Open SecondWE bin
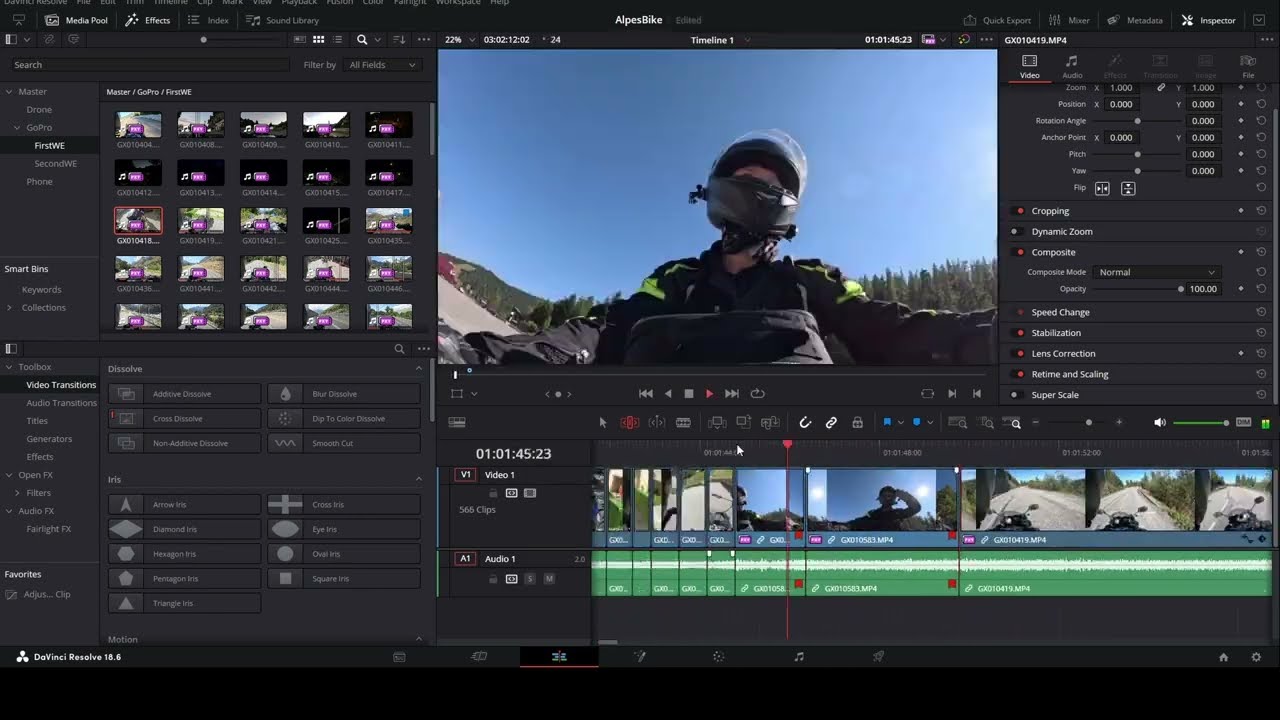 (x=55, y=164)
